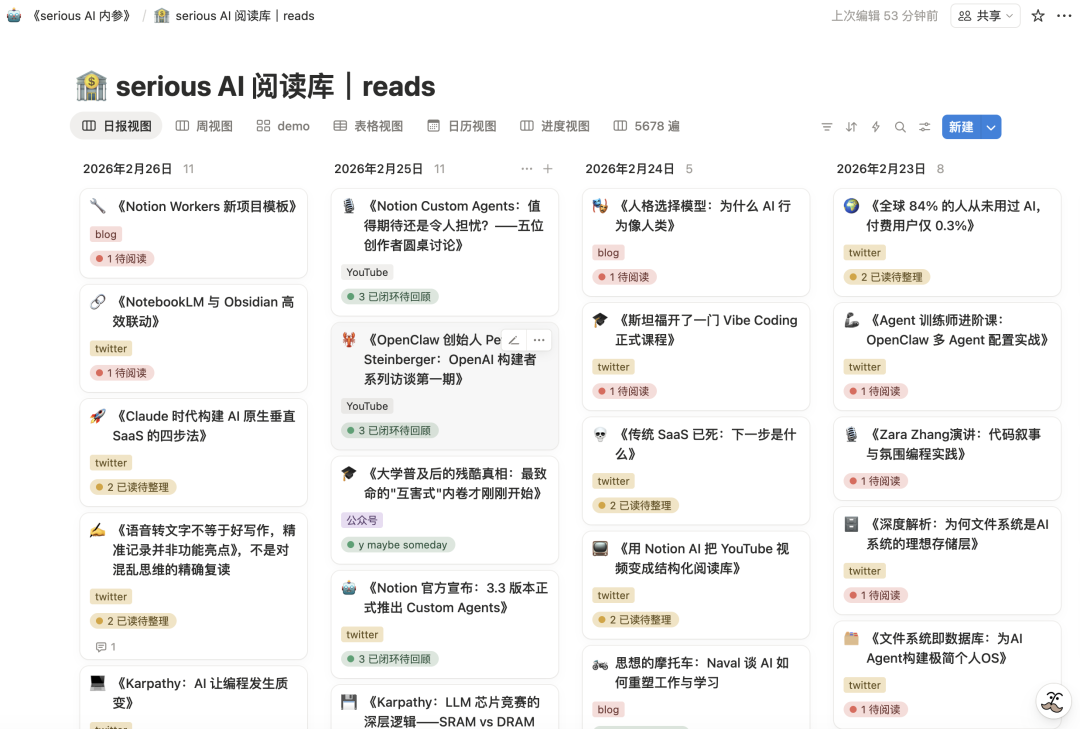Open 《Zara Zhang演讲》 card
This screenshot has height=729, width=1080.
click(x=947, y=459)
